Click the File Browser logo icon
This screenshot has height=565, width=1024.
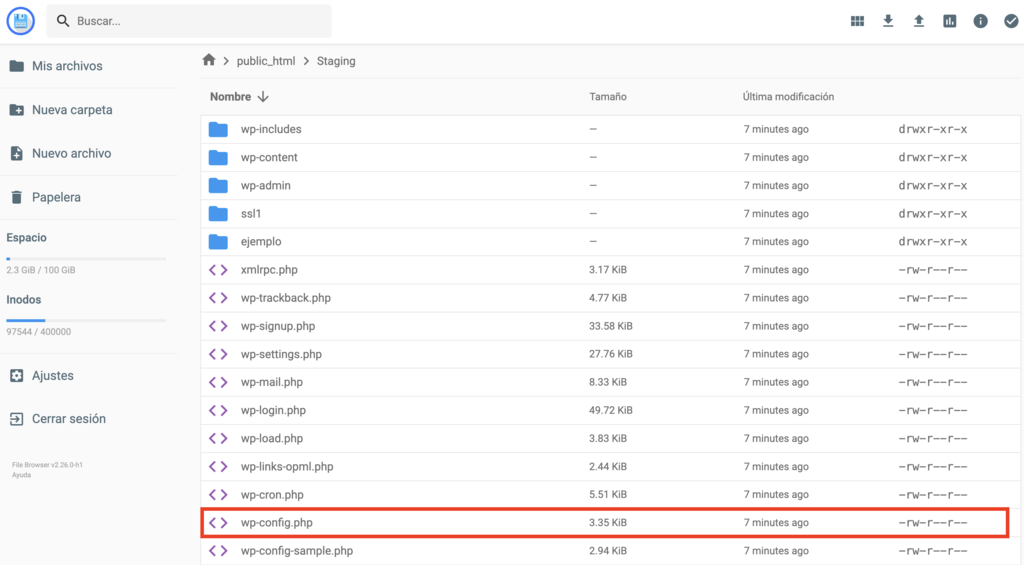point(20,21)
